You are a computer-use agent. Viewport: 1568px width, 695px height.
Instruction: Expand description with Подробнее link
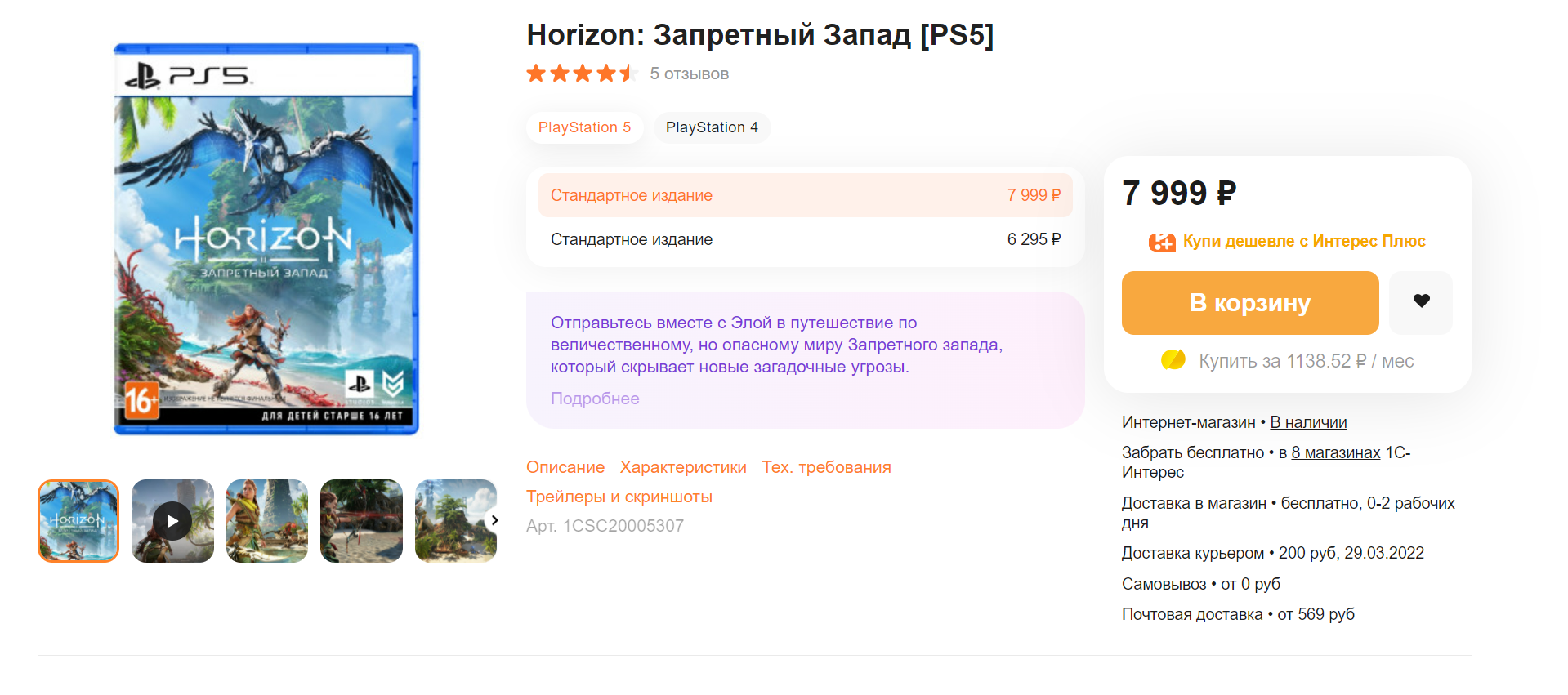[x=595, y=399]
